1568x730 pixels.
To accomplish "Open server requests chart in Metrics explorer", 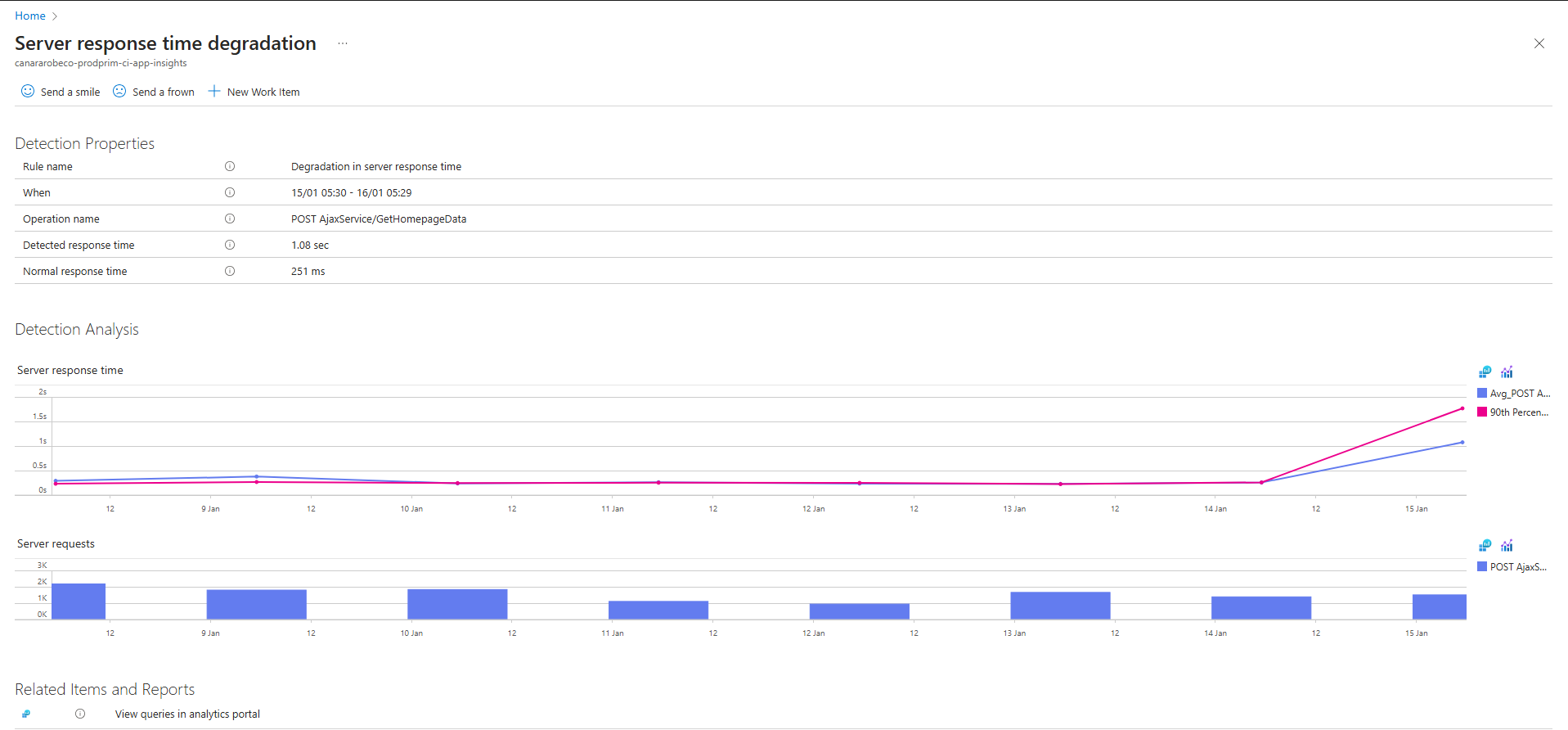I will 1507,545.
